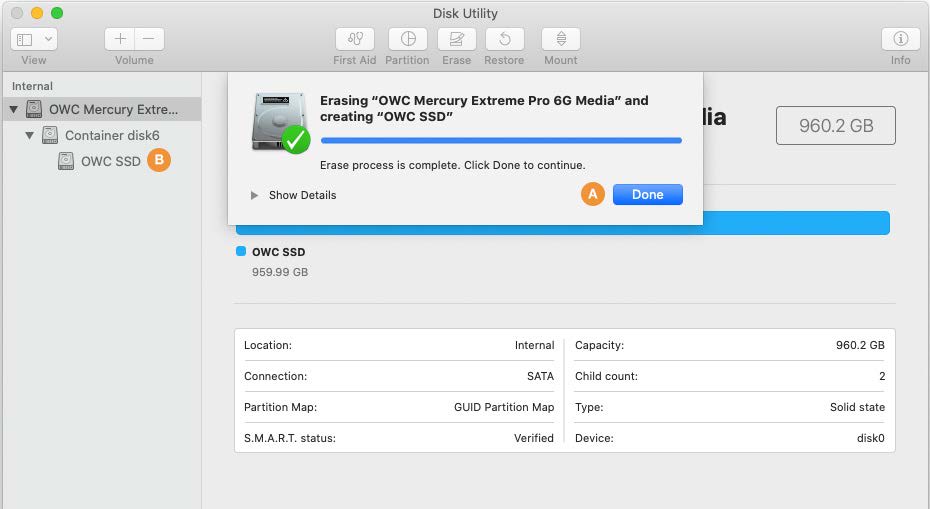The image size is (930, 509).
Task: Open the Info toolbar button
Action: [x=900, y=39]
